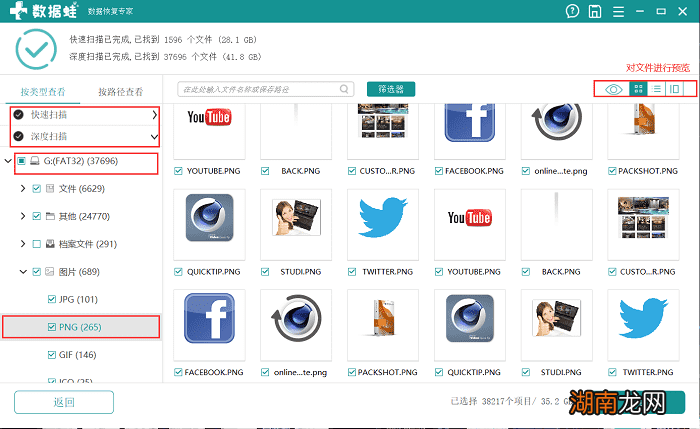
Task: Toggle the 档案文件 (291) checkbox
Action: [37, 243]
